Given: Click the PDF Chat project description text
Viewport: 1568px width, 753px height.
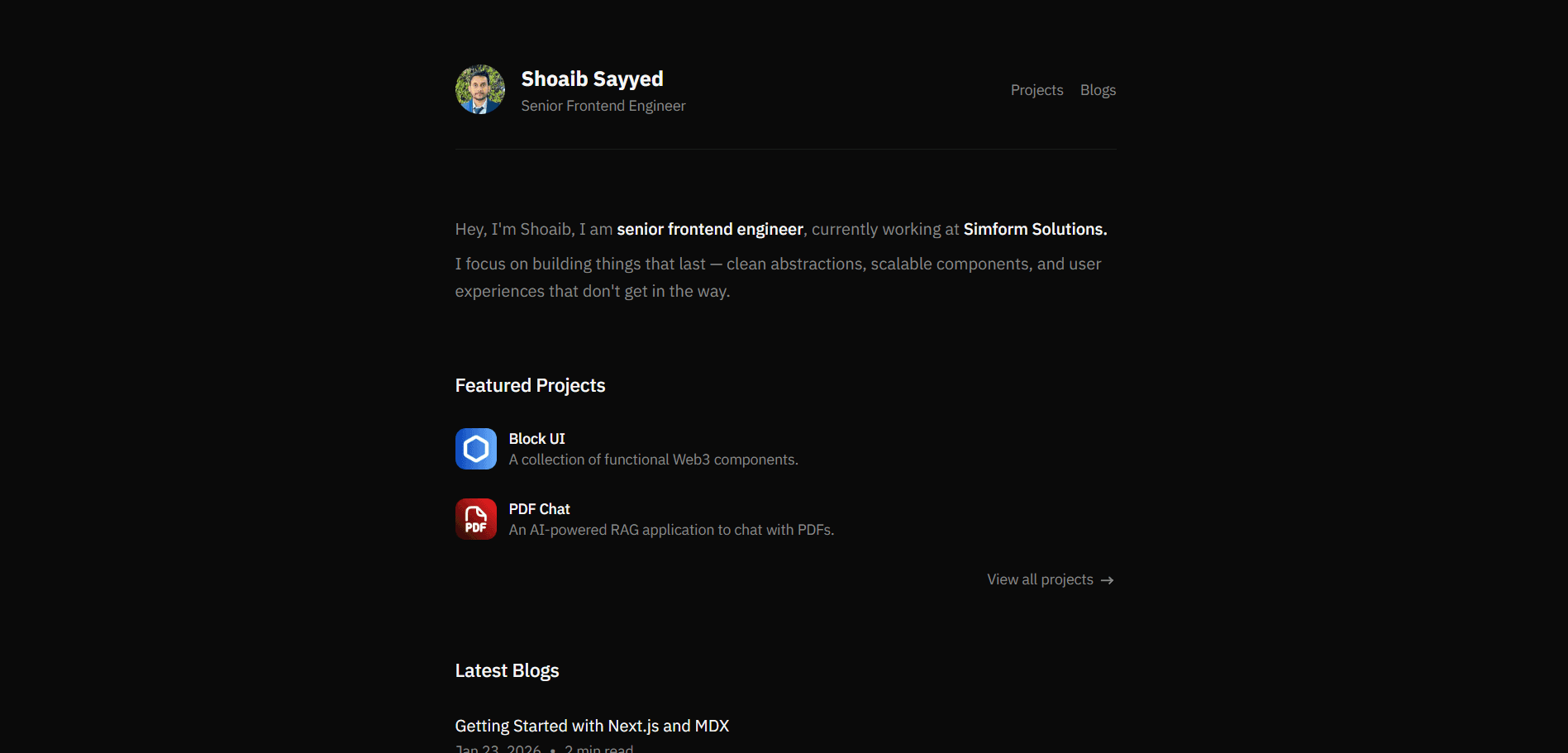Looking at the screenshot, I should click(670, 529).
